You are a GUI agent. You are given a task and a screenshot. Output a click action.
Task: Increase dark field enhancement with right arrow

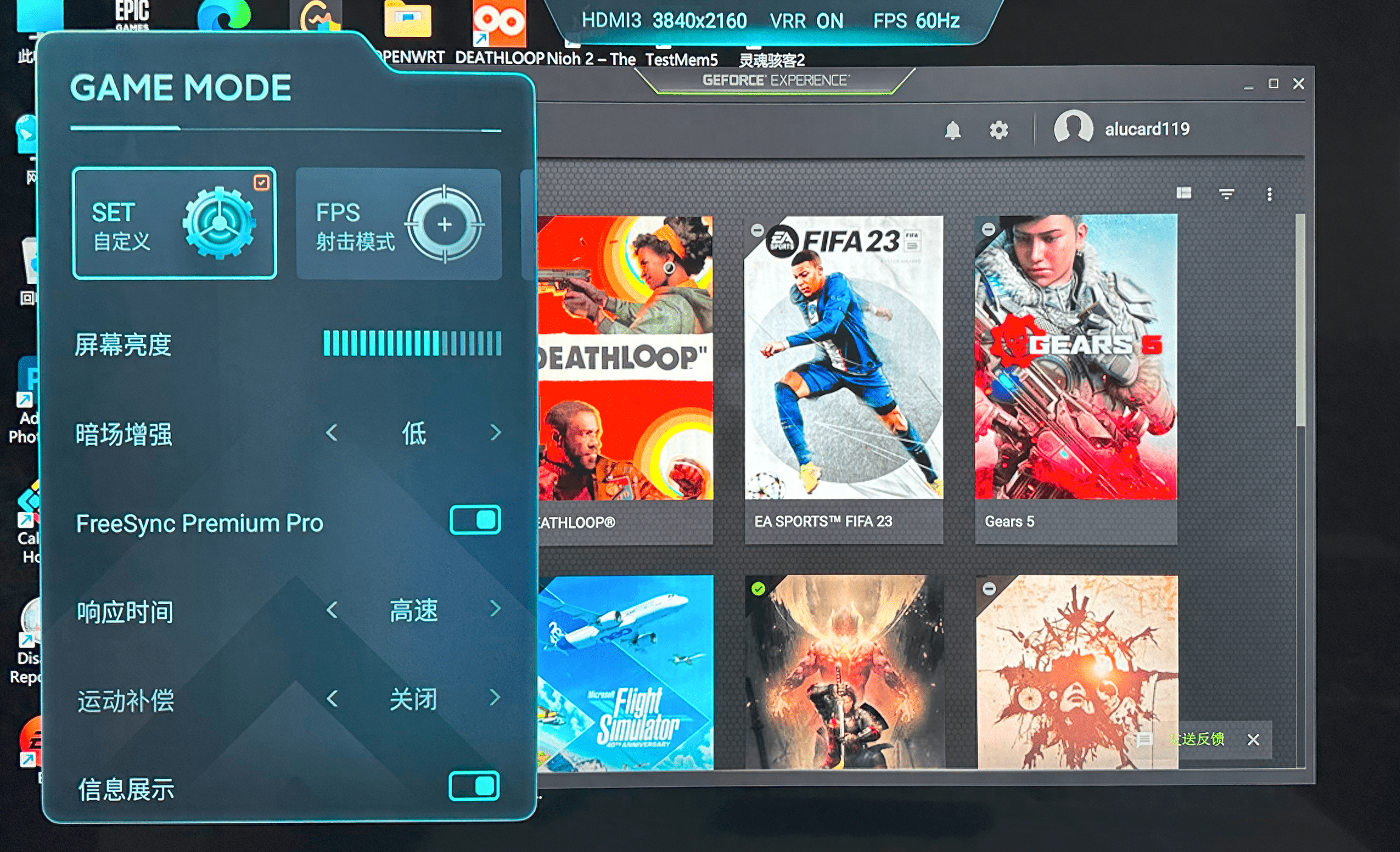click(495, 433)
